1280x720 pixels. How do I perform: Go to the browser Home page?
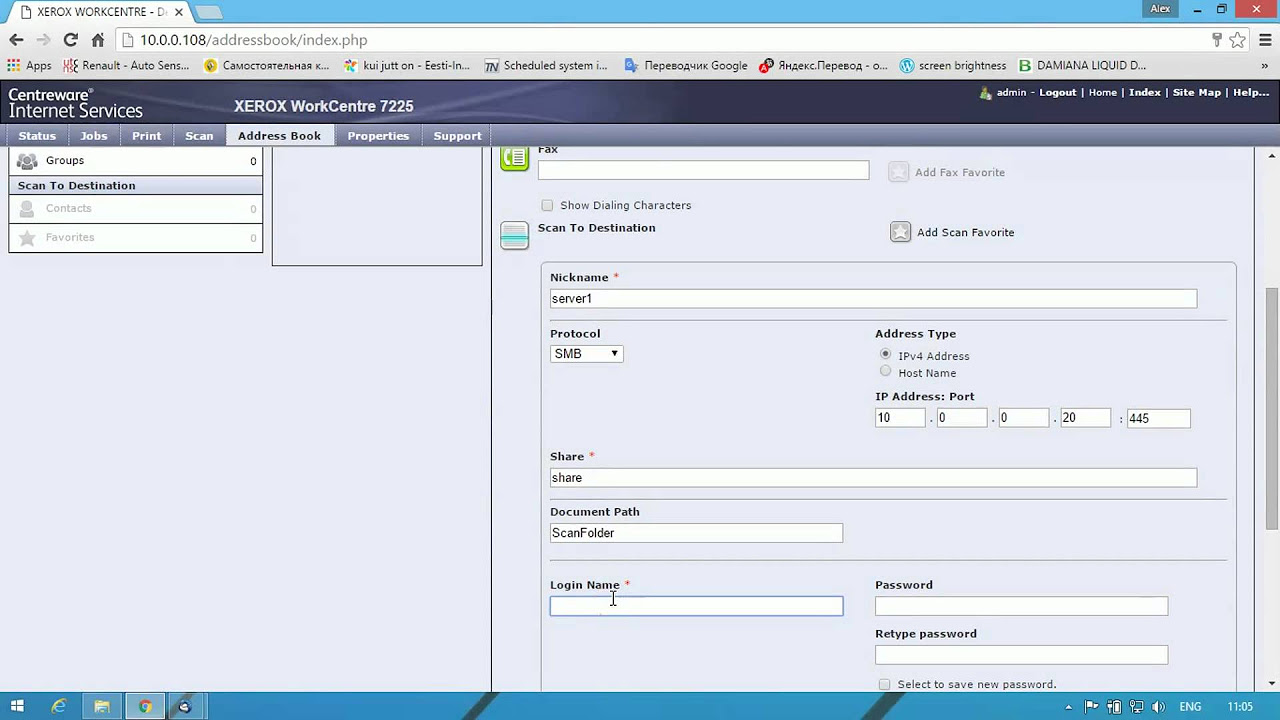click(x=97, y=40)
